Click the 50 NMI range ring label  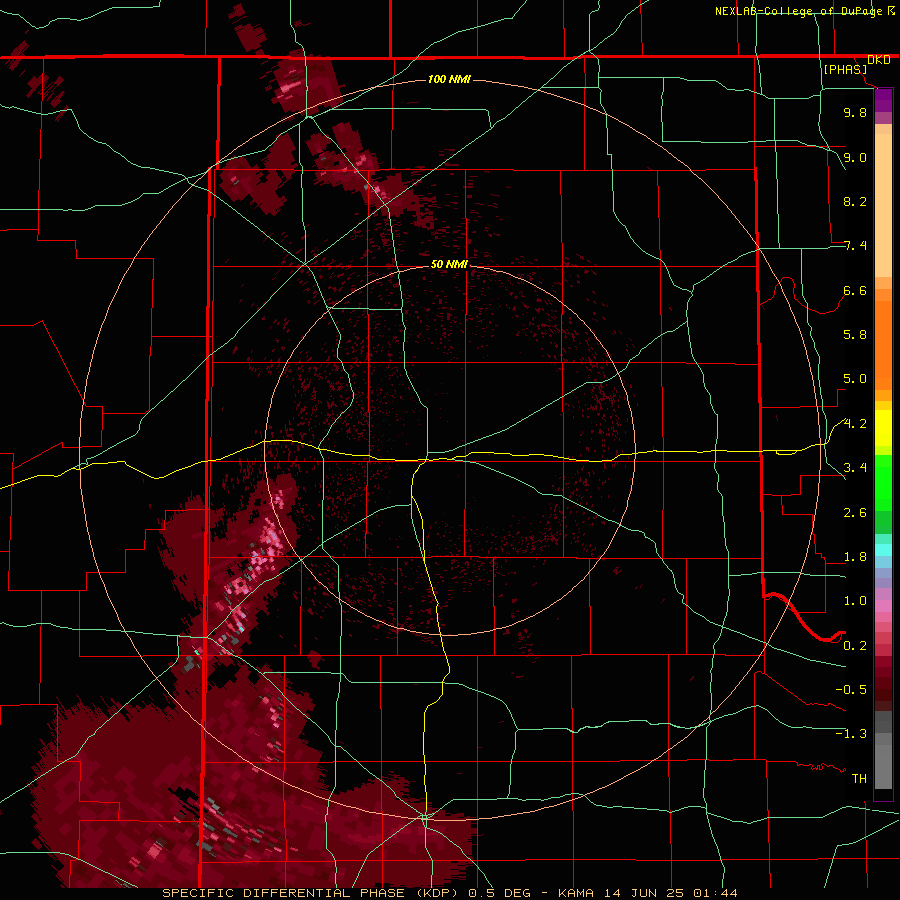click(449, 264)
